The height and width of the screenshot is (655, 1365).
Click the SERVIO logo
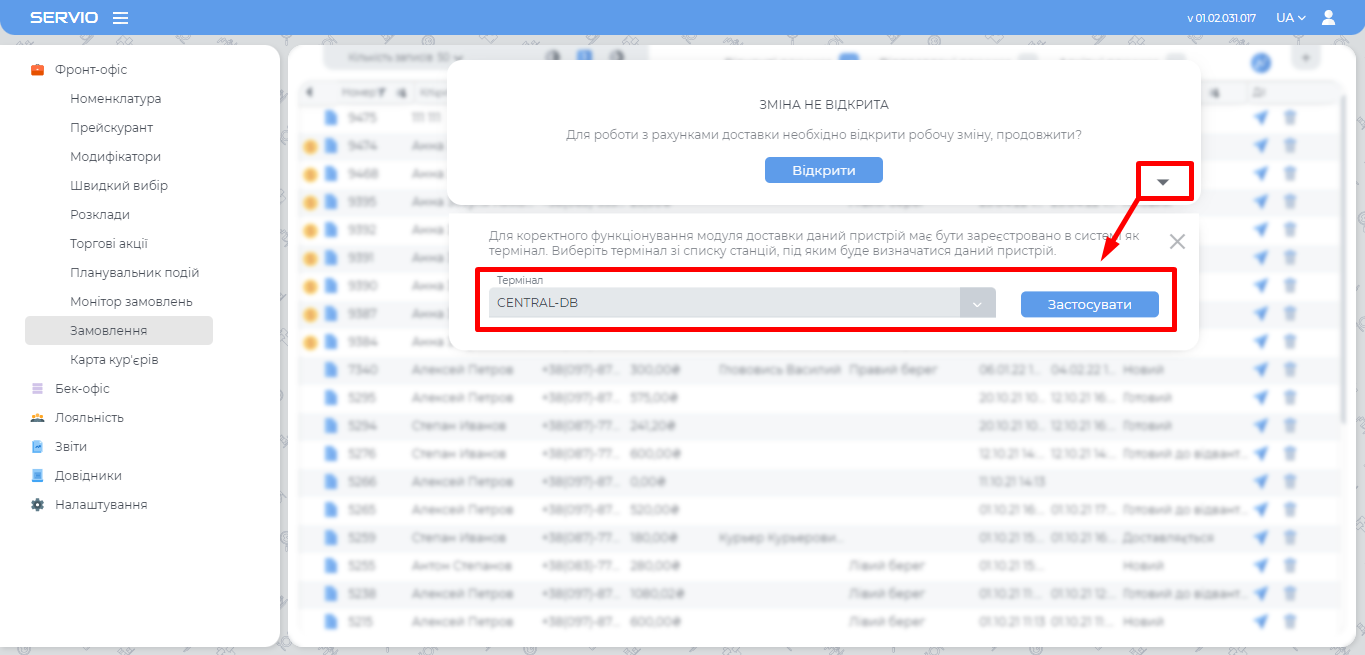[x=64, y=18]
